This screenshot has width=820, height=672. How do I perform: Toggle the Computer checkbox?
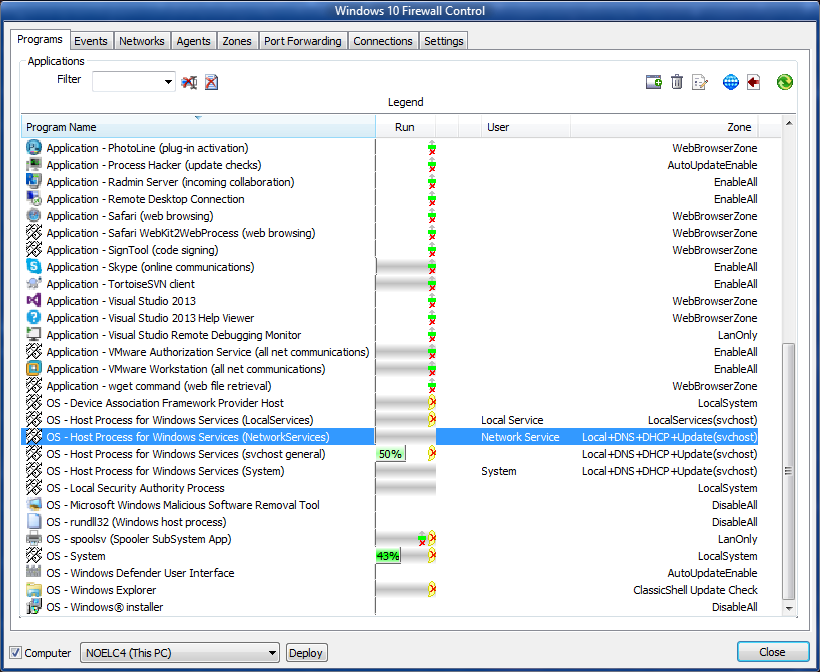click(x=16, y=653)
